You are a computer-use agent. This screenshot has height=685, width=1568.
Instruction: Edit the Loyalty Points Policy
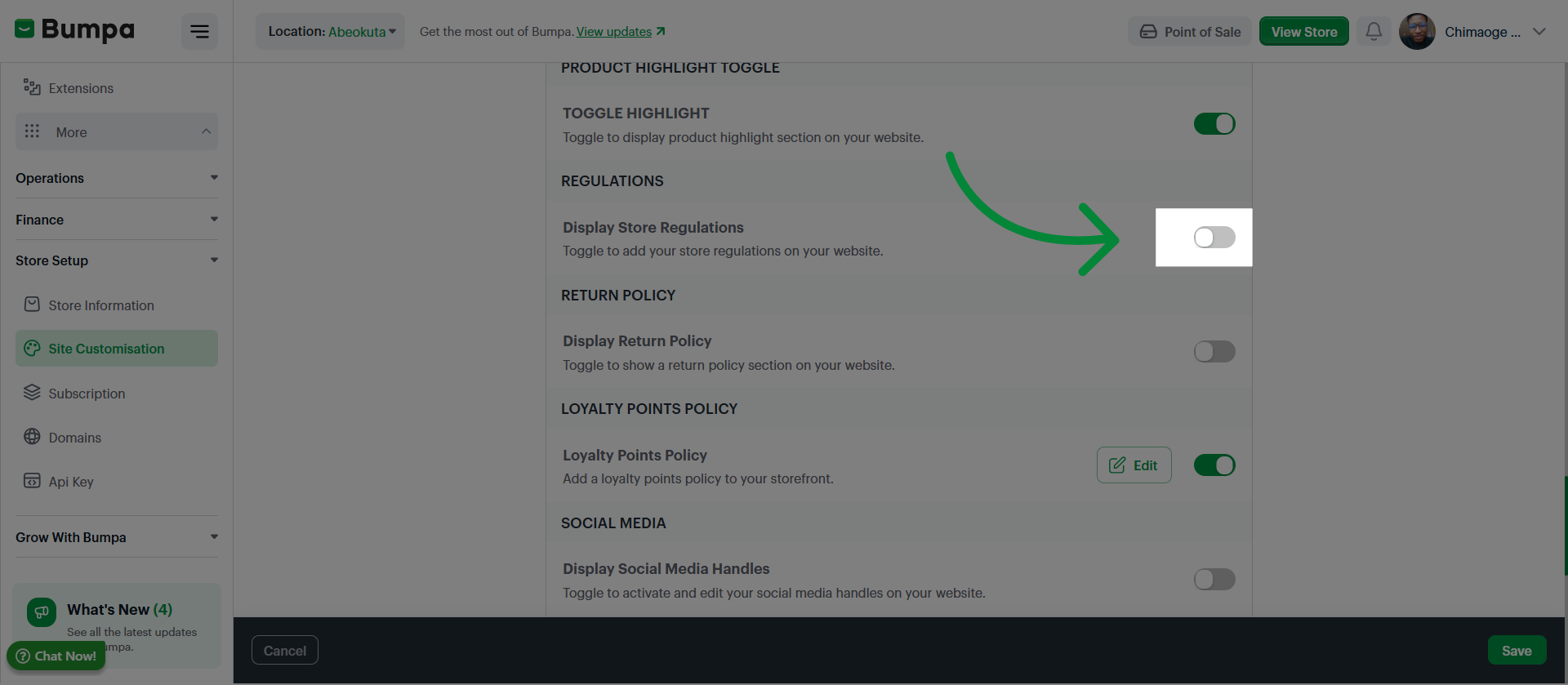pos(1134,465)
